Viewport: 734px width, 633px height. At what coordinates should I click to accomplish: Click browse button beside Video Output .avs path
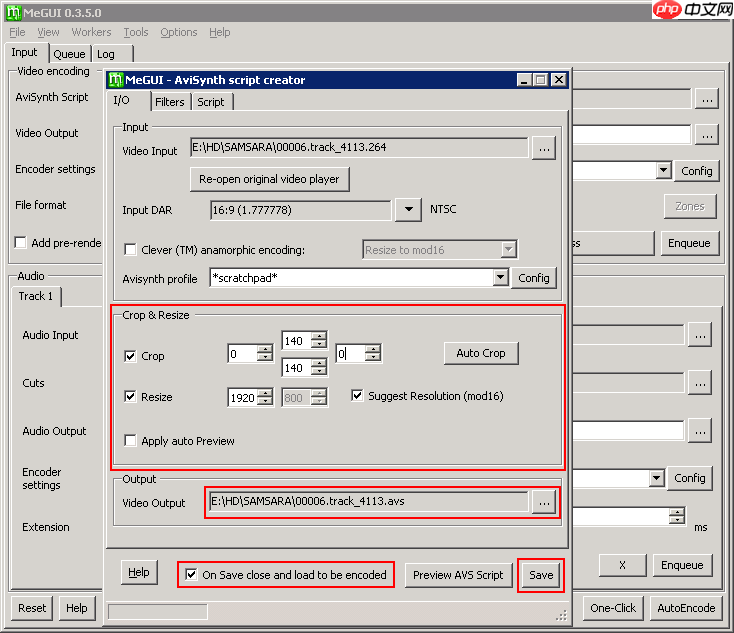click(543, 503)
